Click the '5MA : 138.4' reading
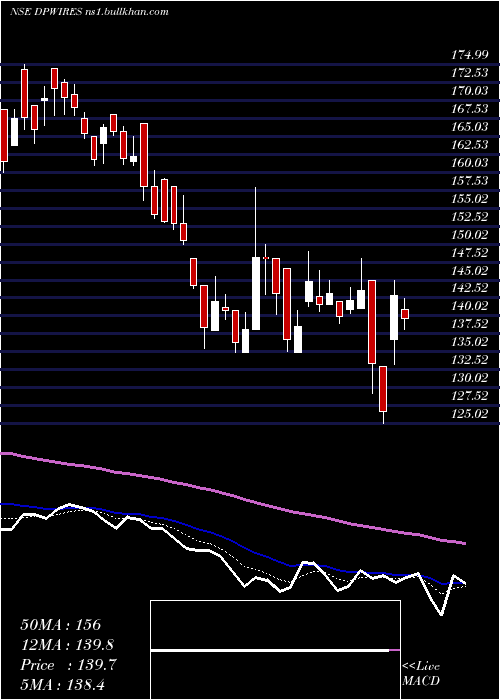The image size is (500, 700). (x=62, y=685)
